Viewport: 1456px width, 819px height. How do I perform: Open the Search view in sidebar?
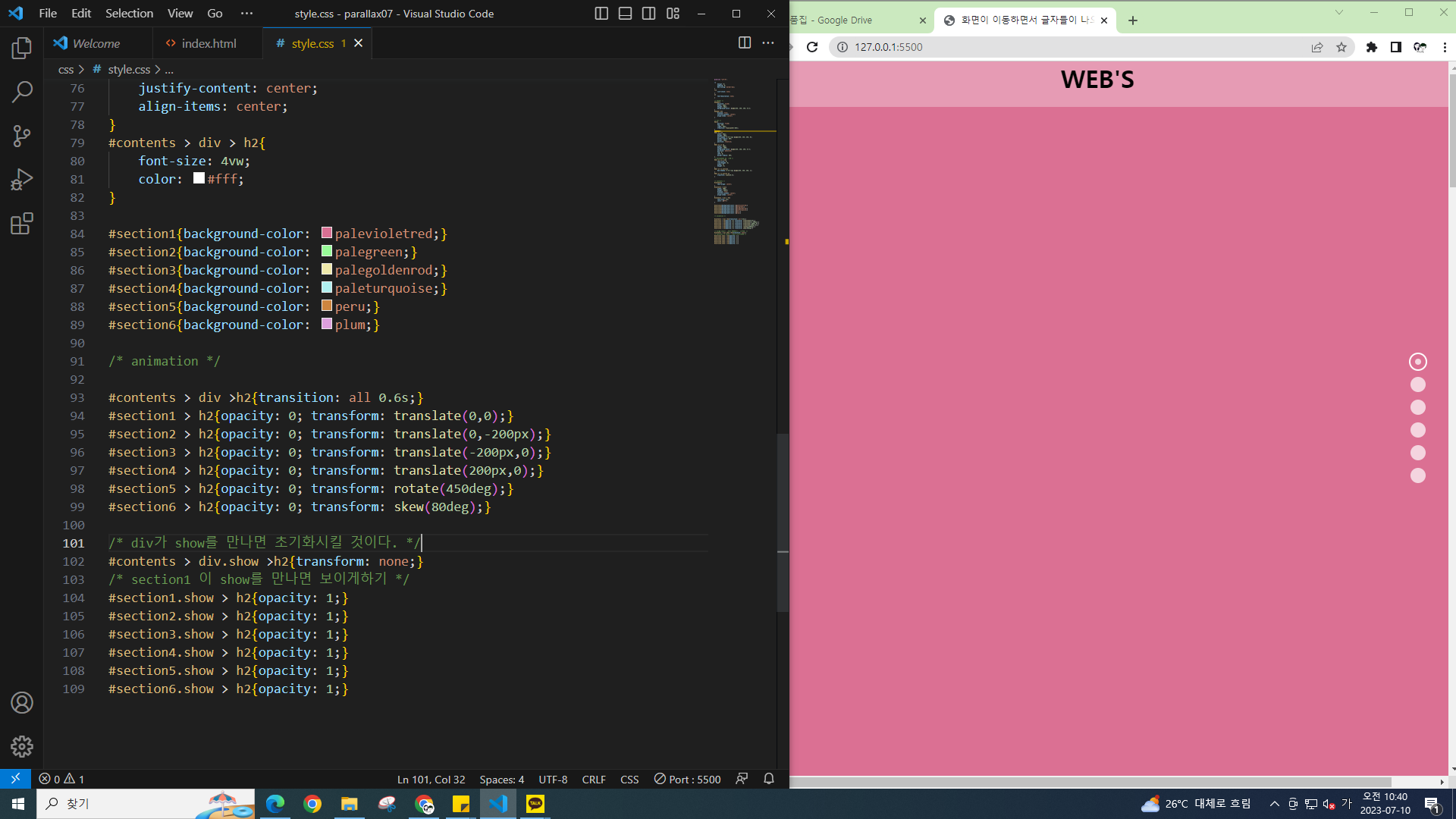tap(22, 93)
